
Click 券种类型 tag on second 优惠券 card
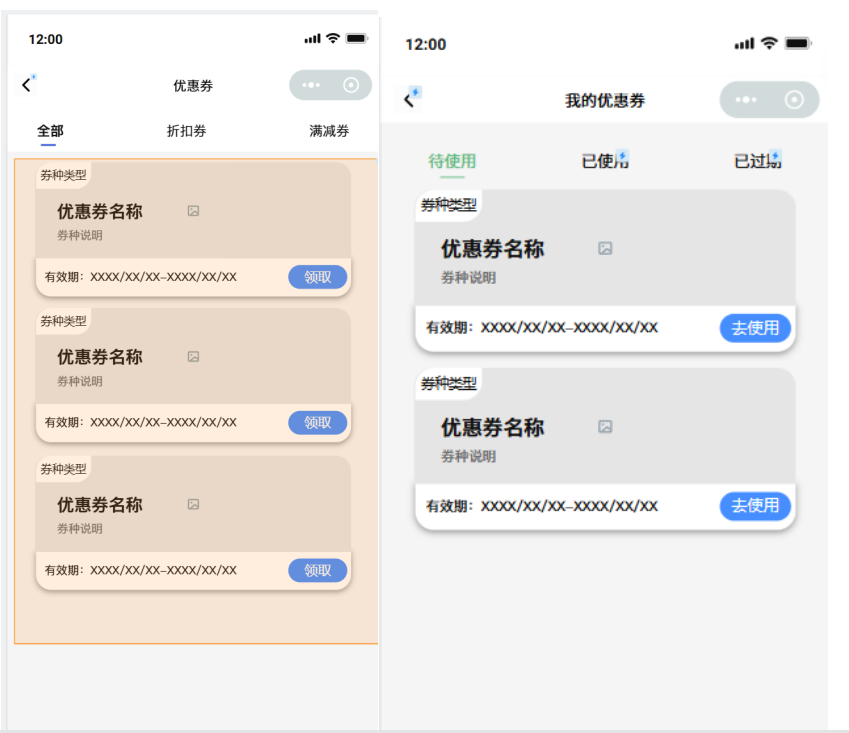click(63, 321)
